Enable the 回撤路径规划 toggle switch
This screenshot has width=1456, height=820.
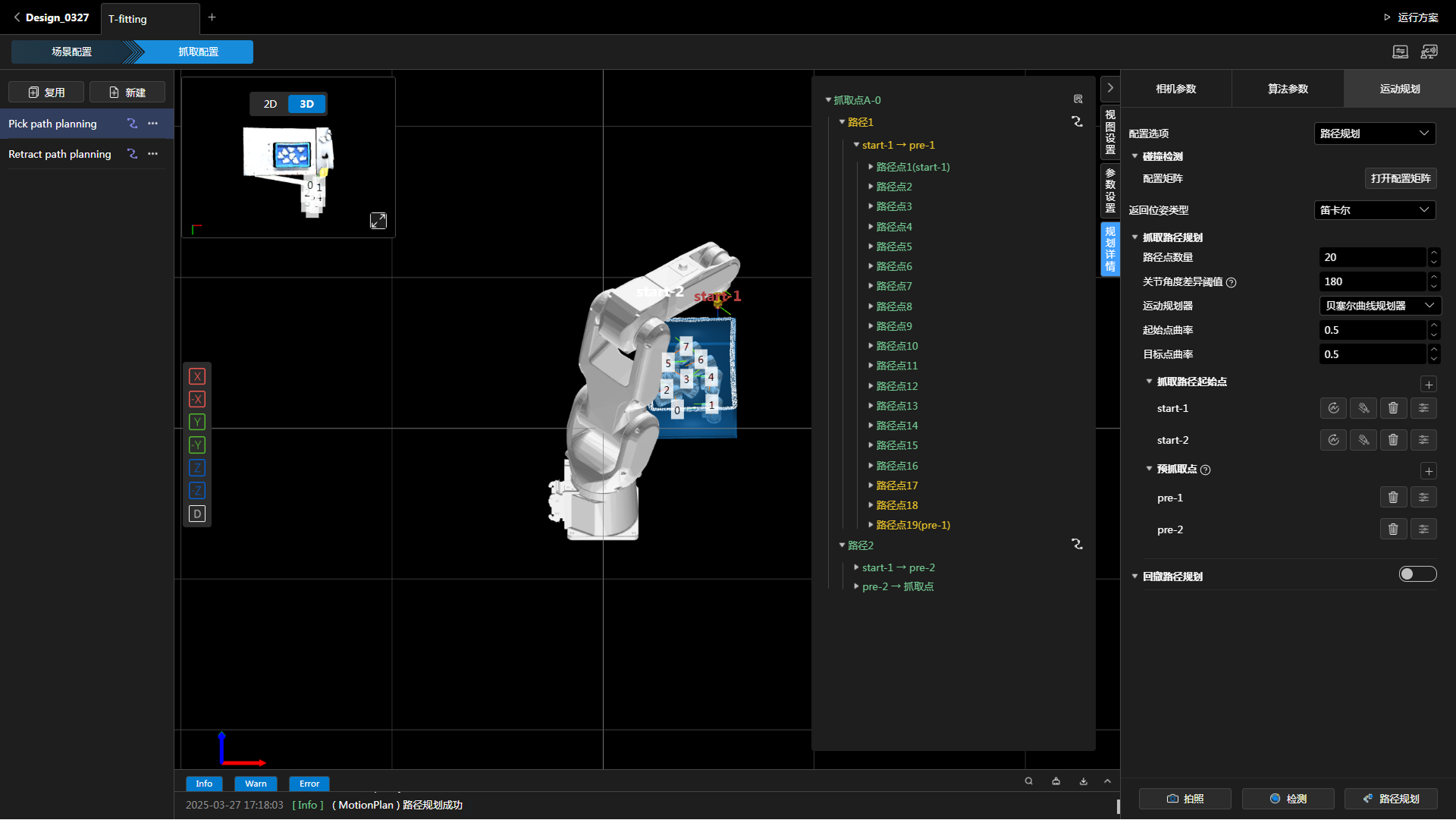pyautogui.click(x=1417, y=574)
